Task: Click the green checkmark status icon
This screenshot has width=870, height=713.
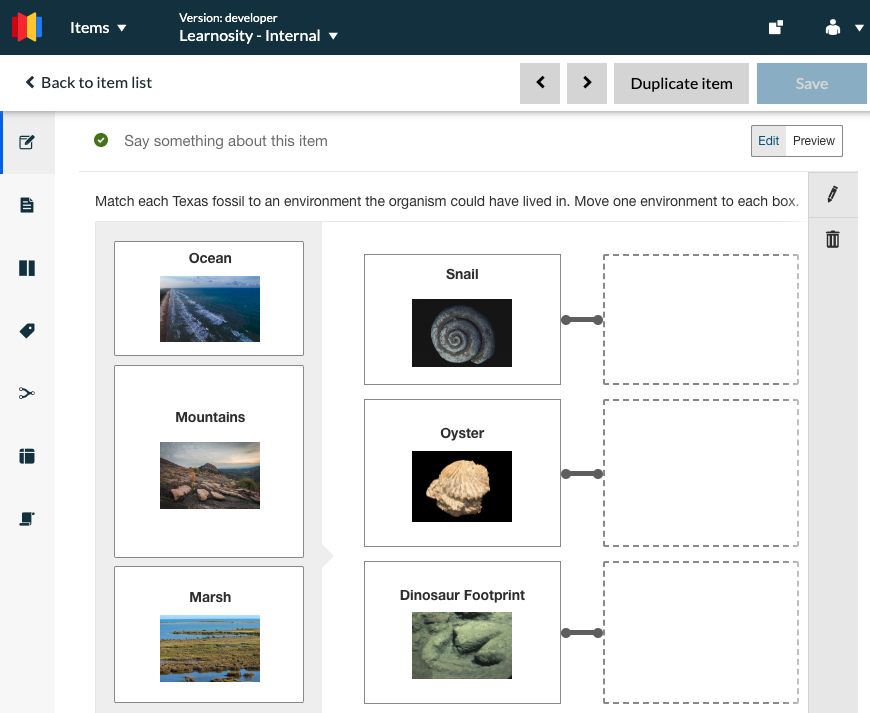Action: click(100, 140)
